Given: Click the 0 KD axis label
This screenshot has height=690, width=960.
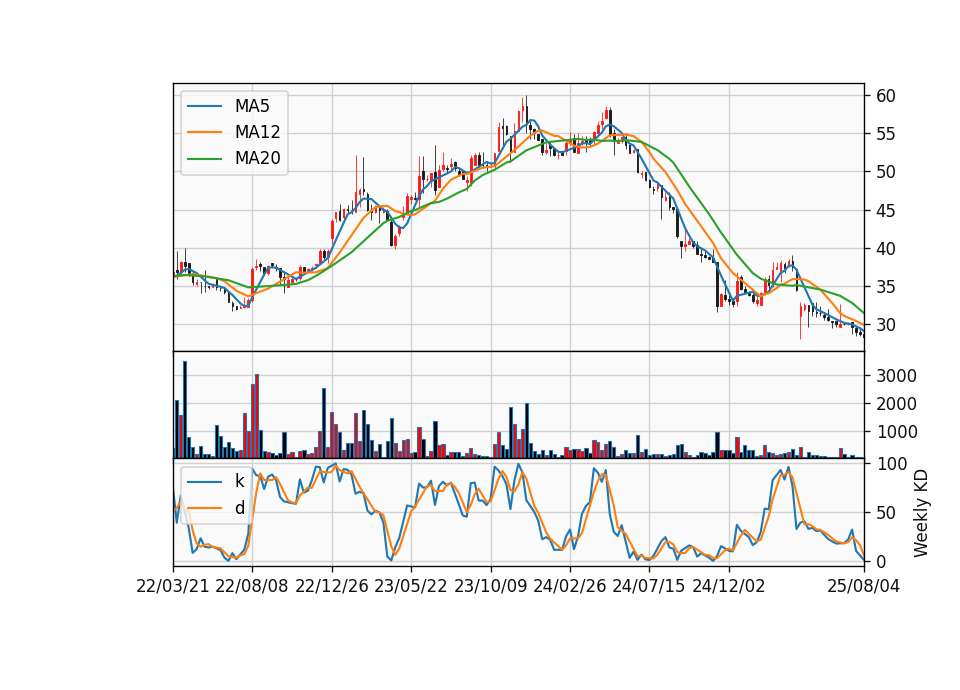Looking at the screenshot, I should pos(881,561).
